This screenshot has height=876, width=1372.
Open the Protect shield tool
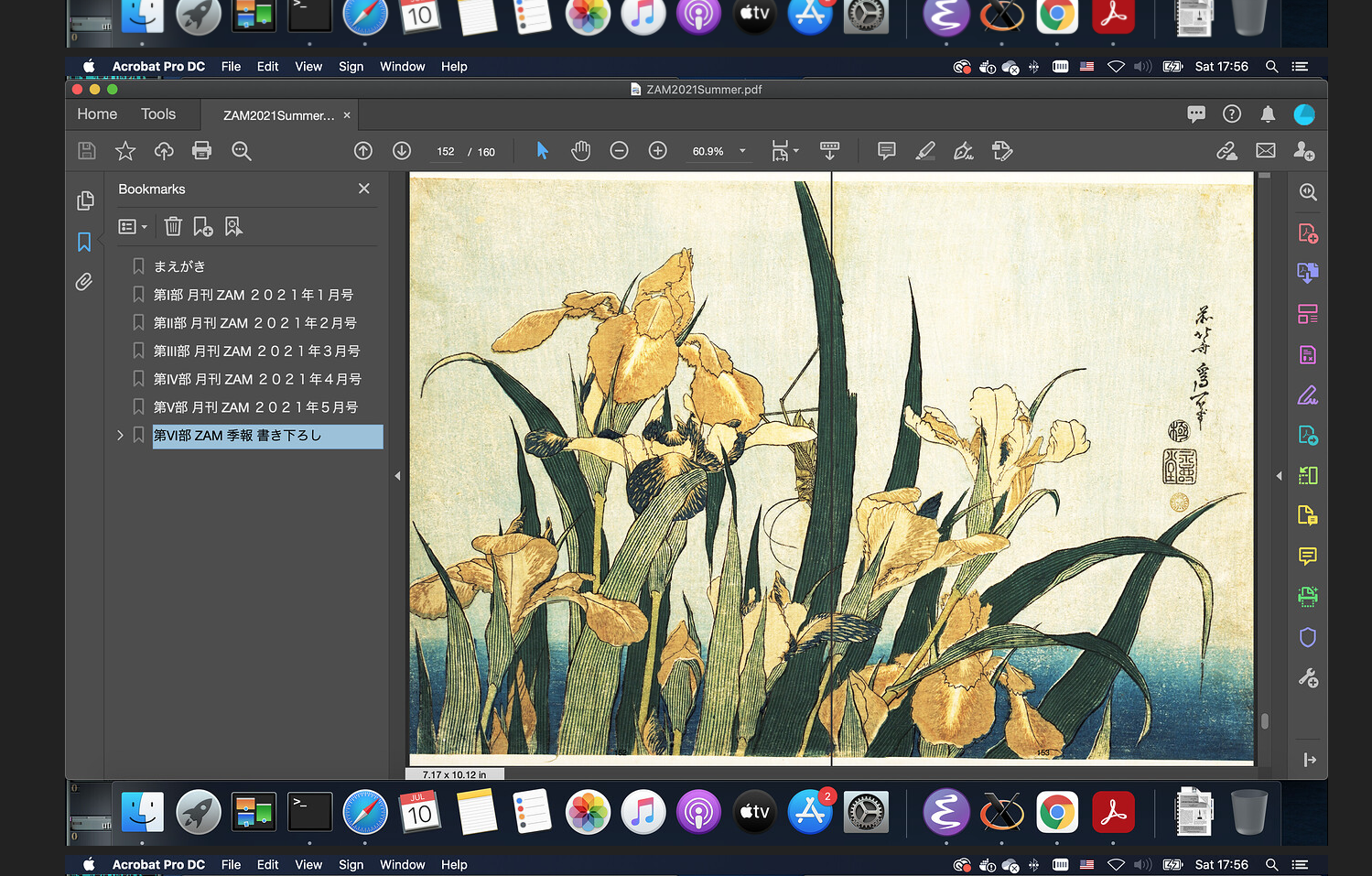tap(1308, 637)
